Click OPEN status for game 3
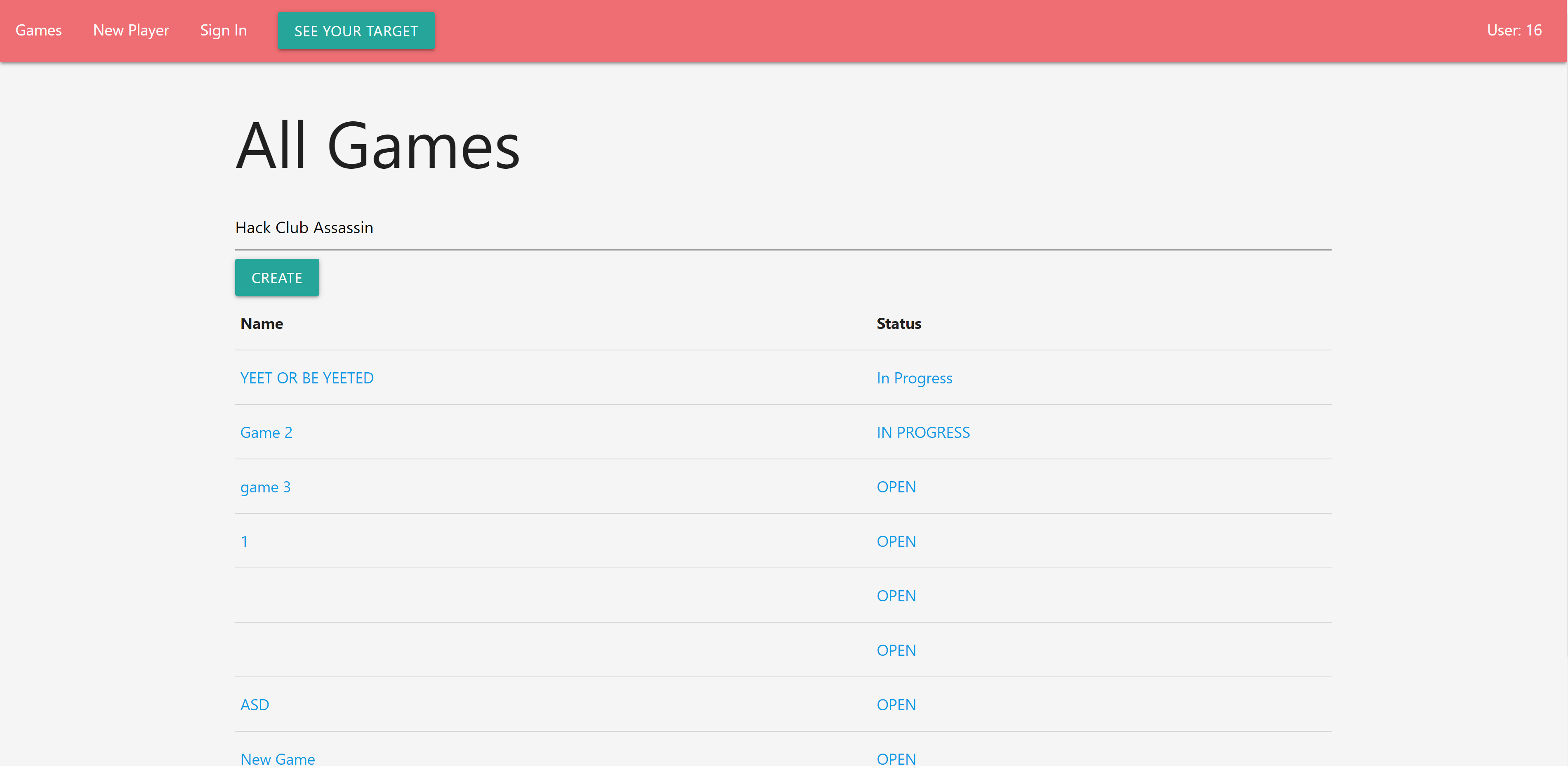 [x=896, y=487]
